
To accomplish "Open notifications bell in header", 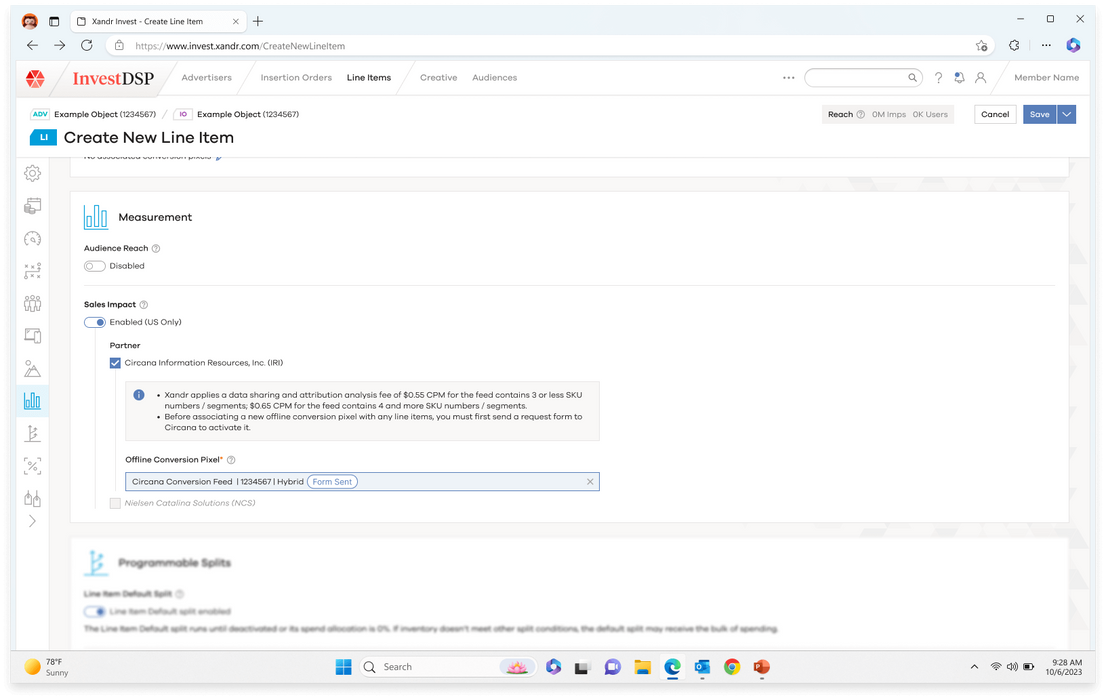I will [x=959, y=78].
